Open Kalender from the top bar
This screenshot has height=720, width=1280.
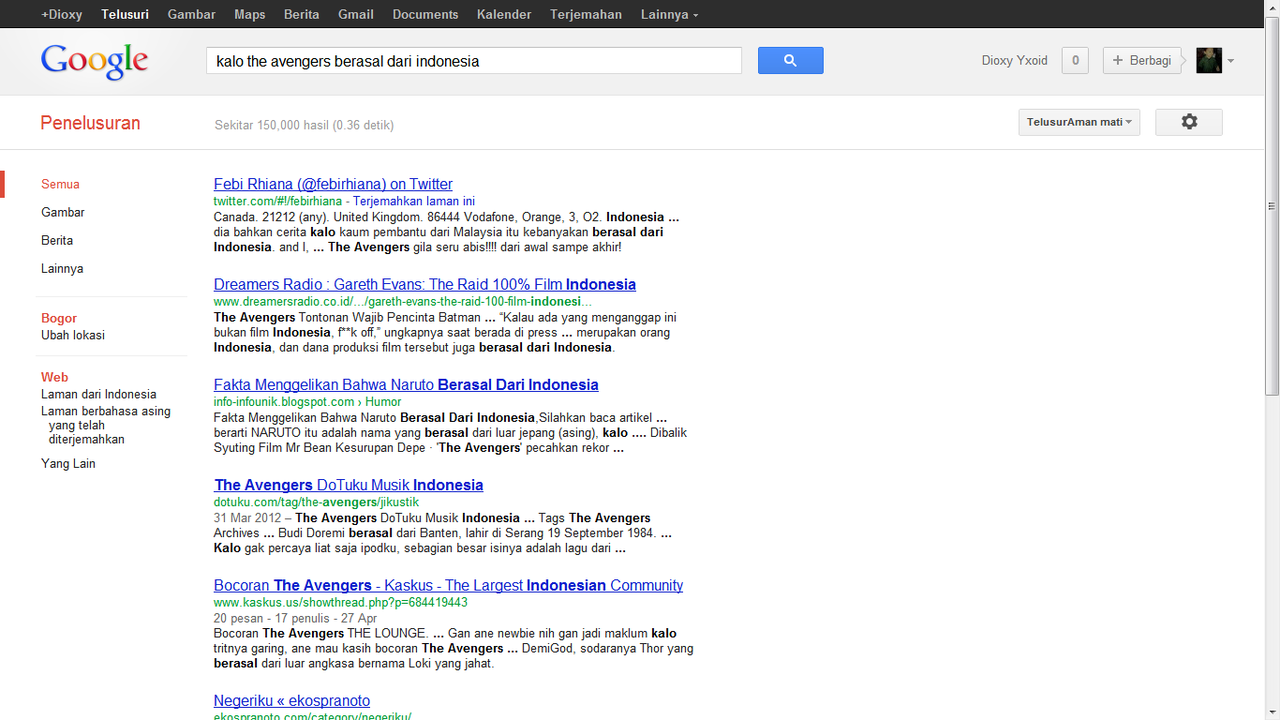(505, 14)
